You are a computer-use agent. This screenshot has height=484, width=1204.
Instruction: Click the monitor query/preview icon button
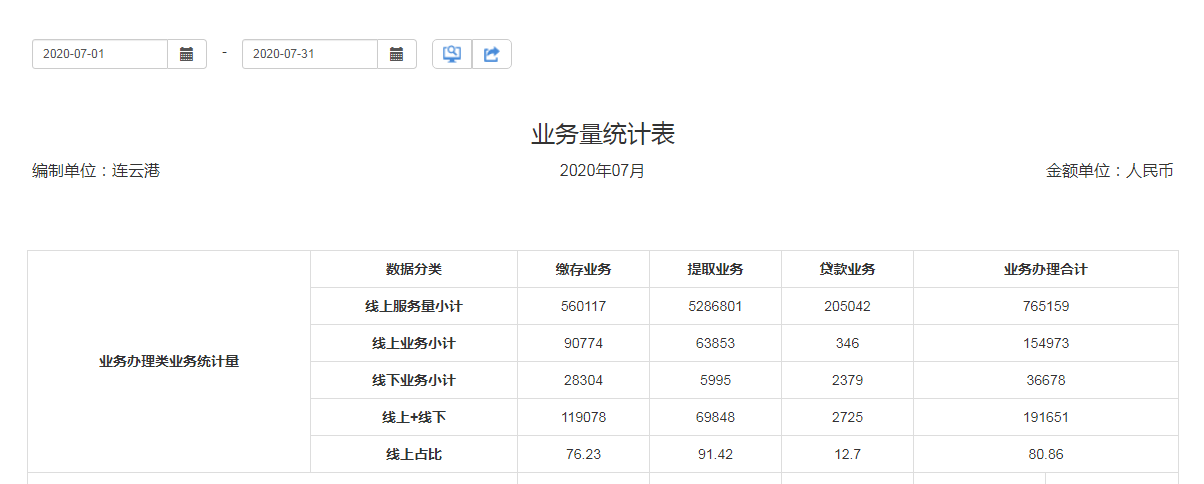(452, 54)
